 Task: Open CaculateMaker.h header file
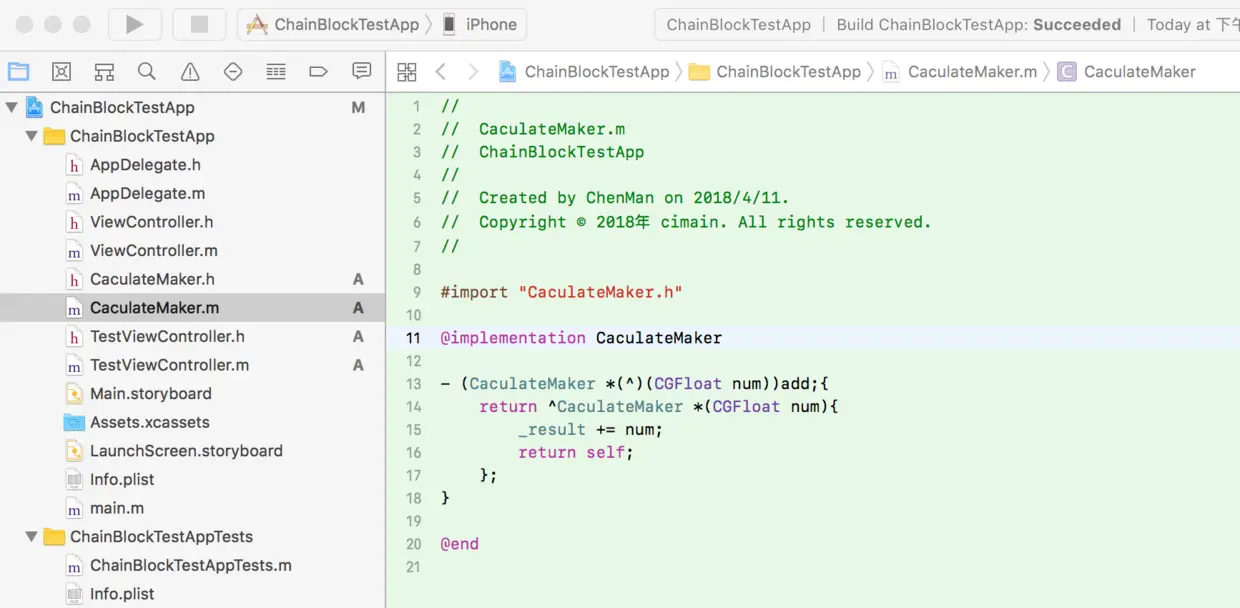[x=152, y=279]
